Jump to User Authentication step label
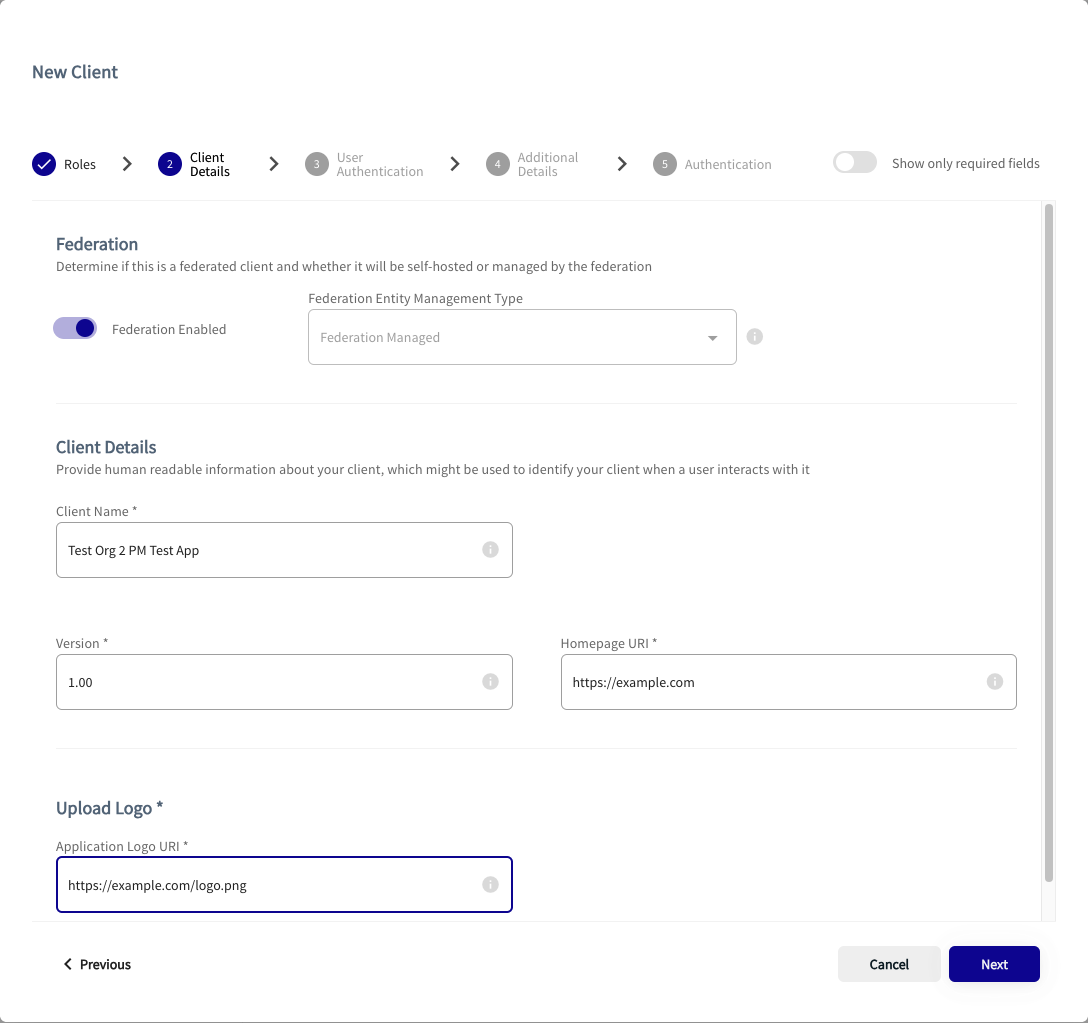This screenshot has height=1023, width=1088. coord(380,164)
